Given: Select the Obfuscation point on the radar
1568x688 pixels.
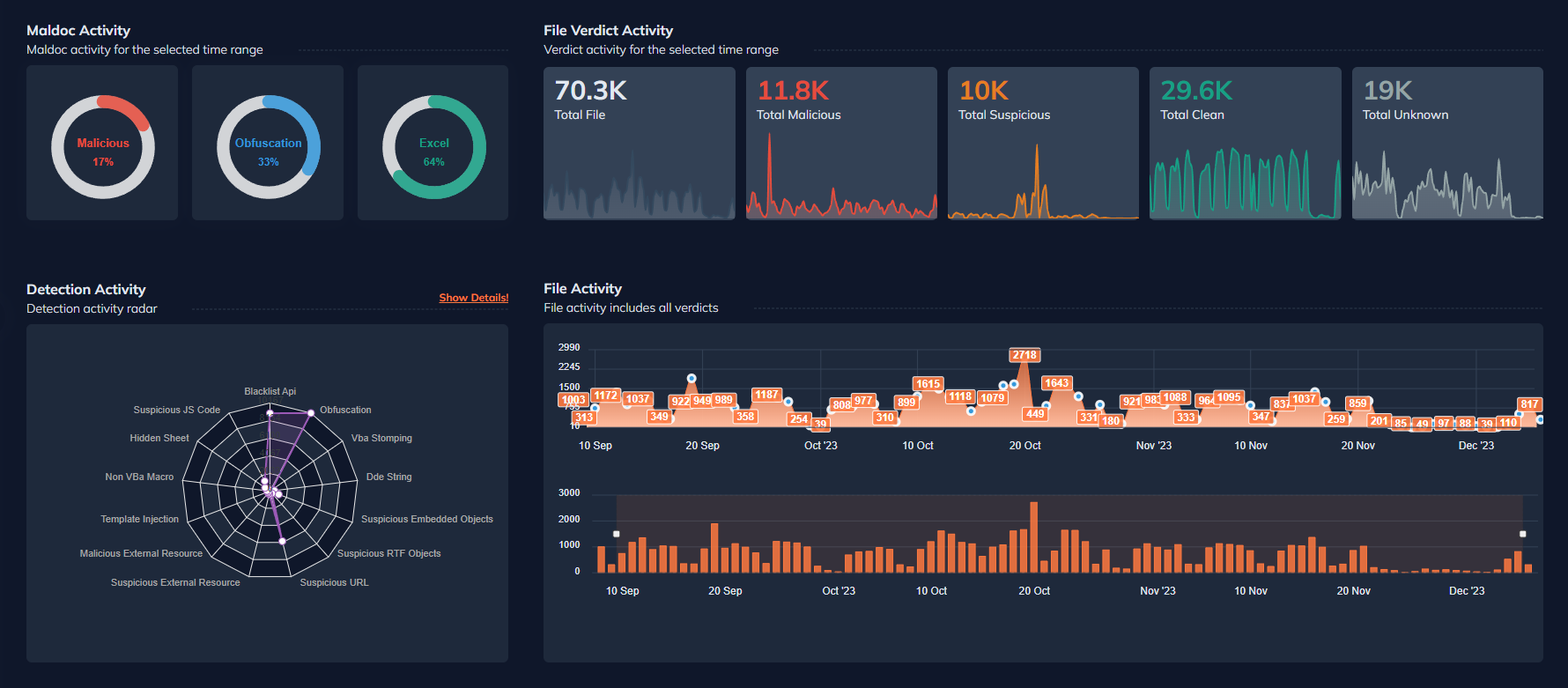Looking at the screenshot, I should point(311,412).
